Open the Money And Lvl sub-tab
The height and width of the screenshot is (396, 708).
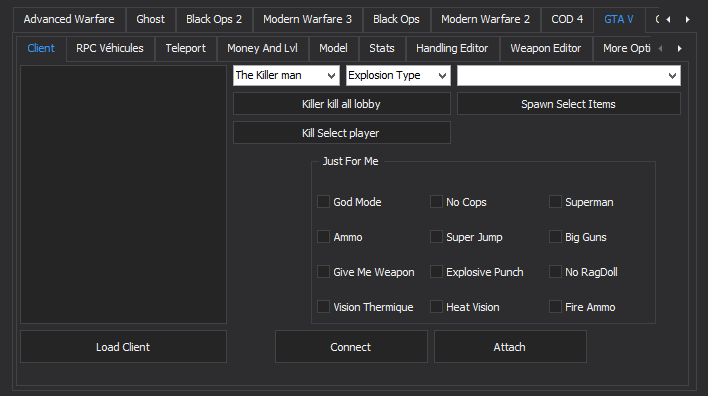tap(262, 48)
